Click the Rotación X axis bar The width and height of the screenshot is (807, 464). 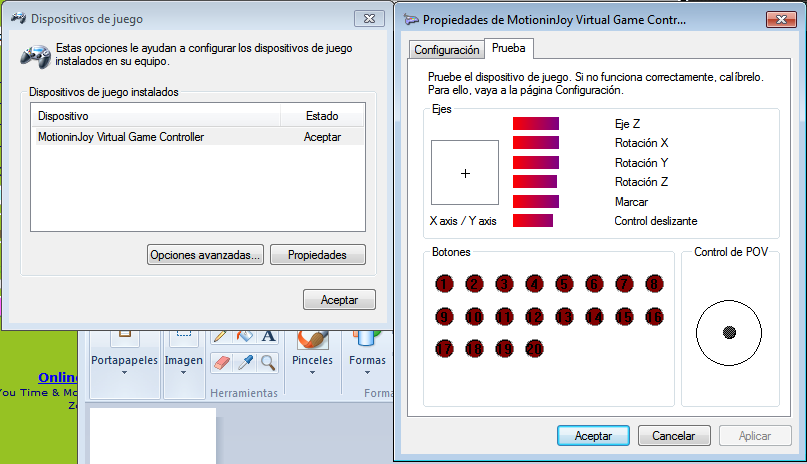click(x=536, y=142)
